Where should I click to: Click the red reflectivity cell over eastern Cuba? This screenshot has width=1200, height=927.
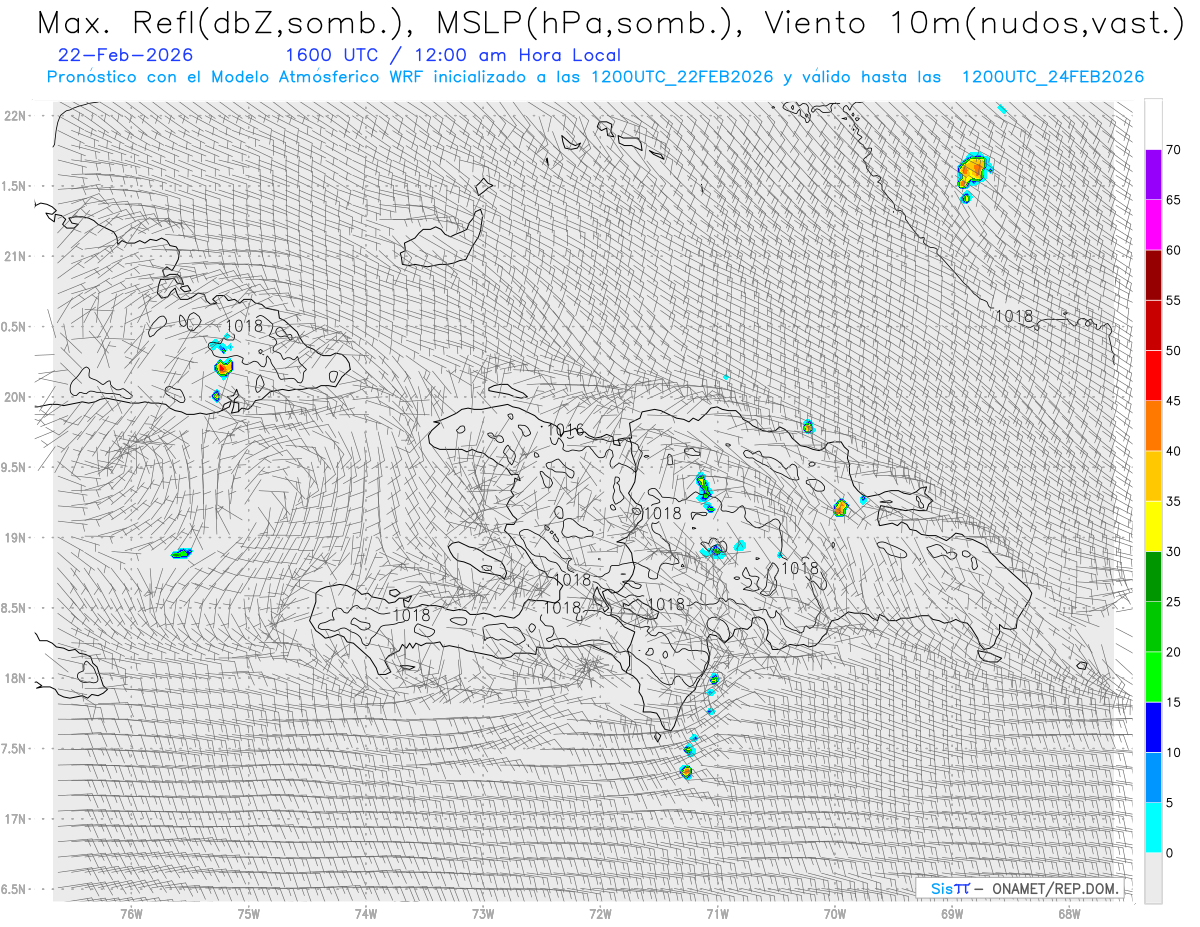click(223, 367)
